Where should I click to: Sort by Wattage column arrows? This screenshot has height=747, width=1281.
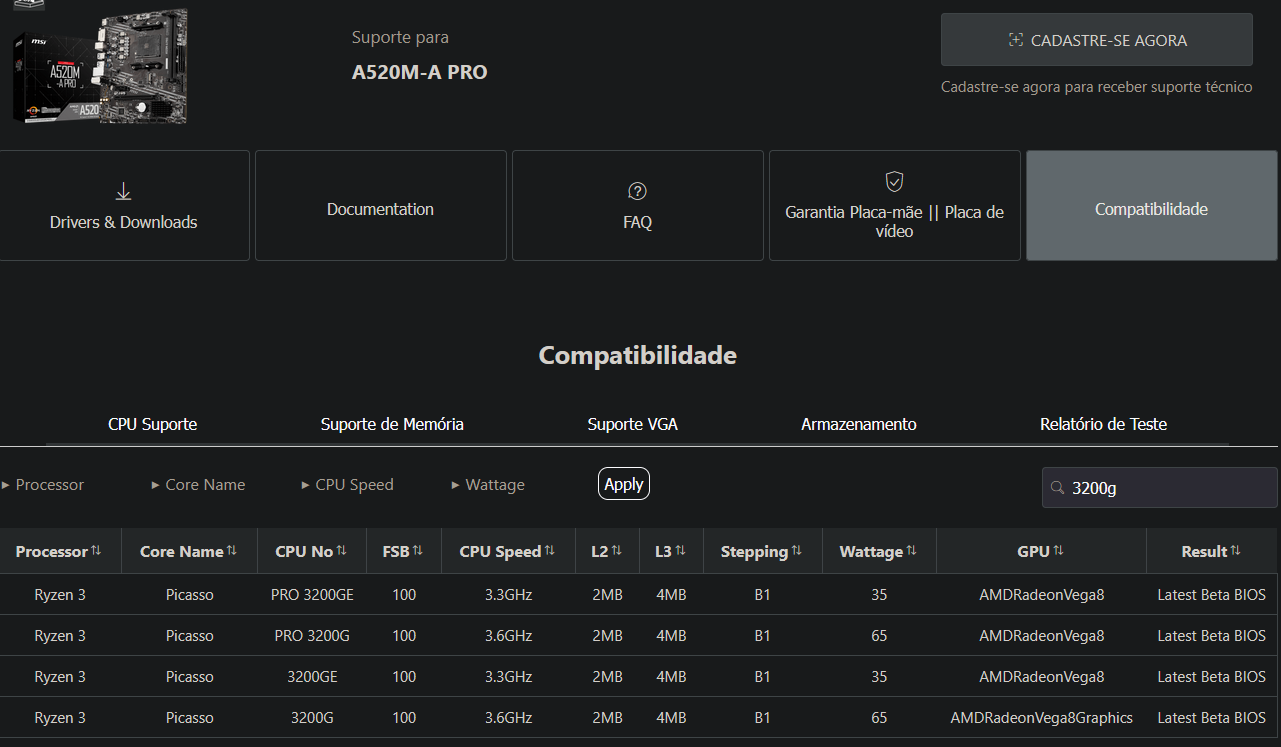point(912,551)
